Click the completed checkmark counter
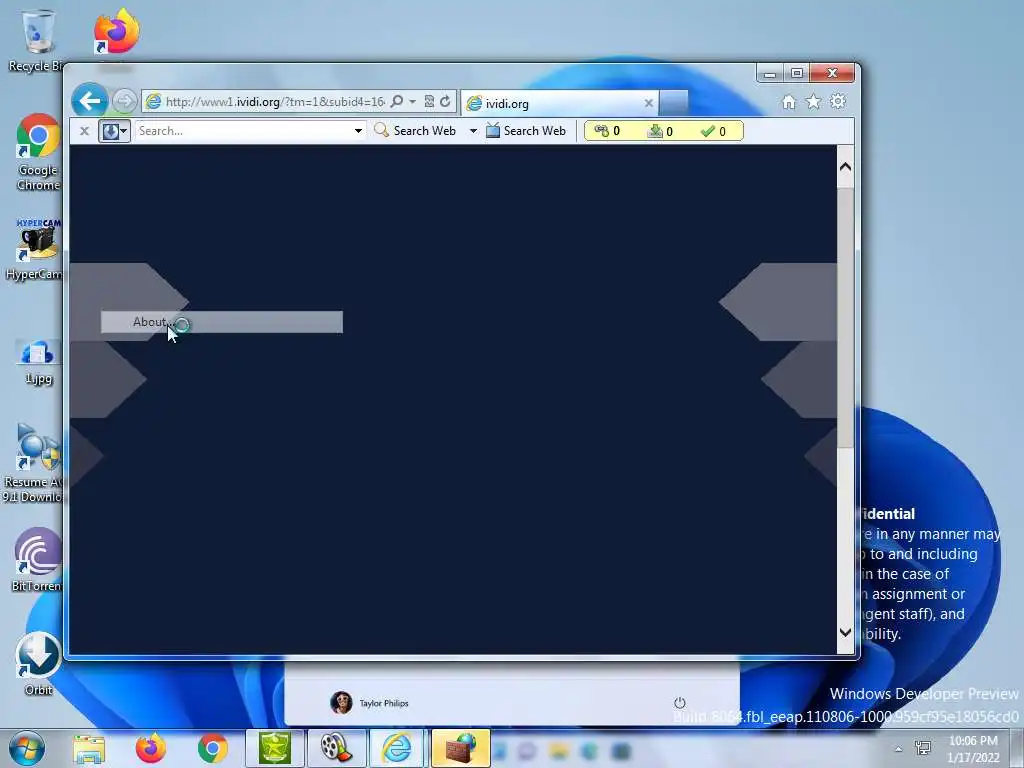Screen dimensions: 1024x768 click(713, 131)
